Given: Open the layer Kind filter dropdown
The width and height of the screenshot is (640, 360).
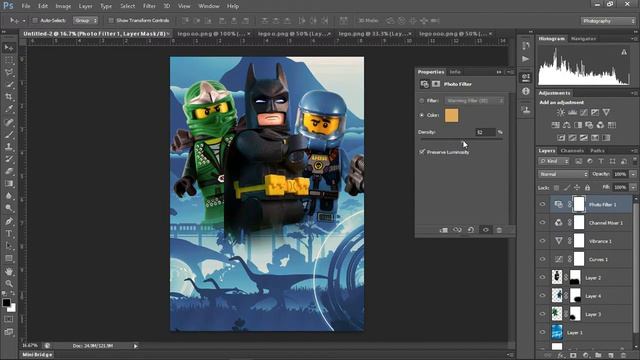Looking at the screenshot, I should (x=553, y=162).
